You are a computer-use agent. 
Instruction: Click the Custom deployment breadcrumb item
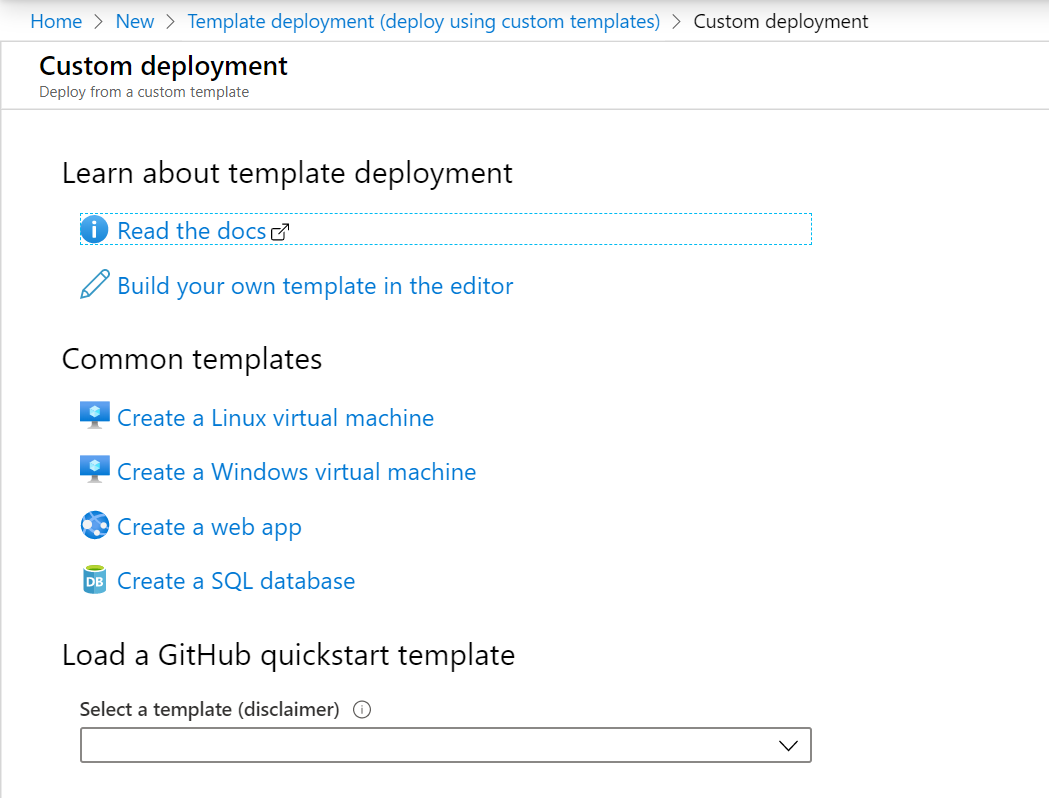(781, 21)
